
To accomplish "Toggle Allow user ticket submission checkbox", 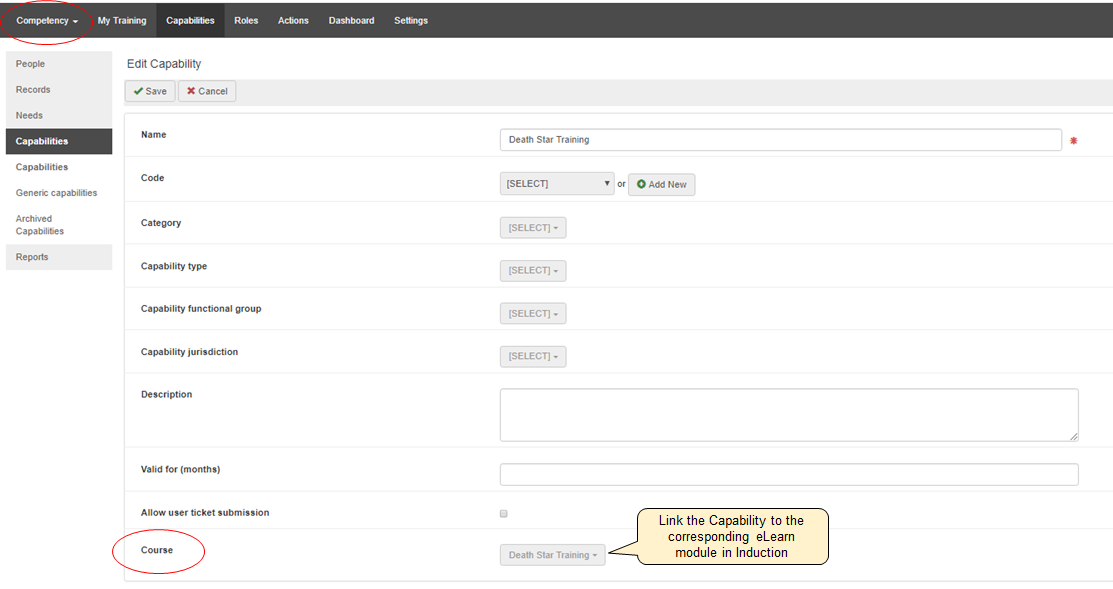I will [x=504, y=513].
